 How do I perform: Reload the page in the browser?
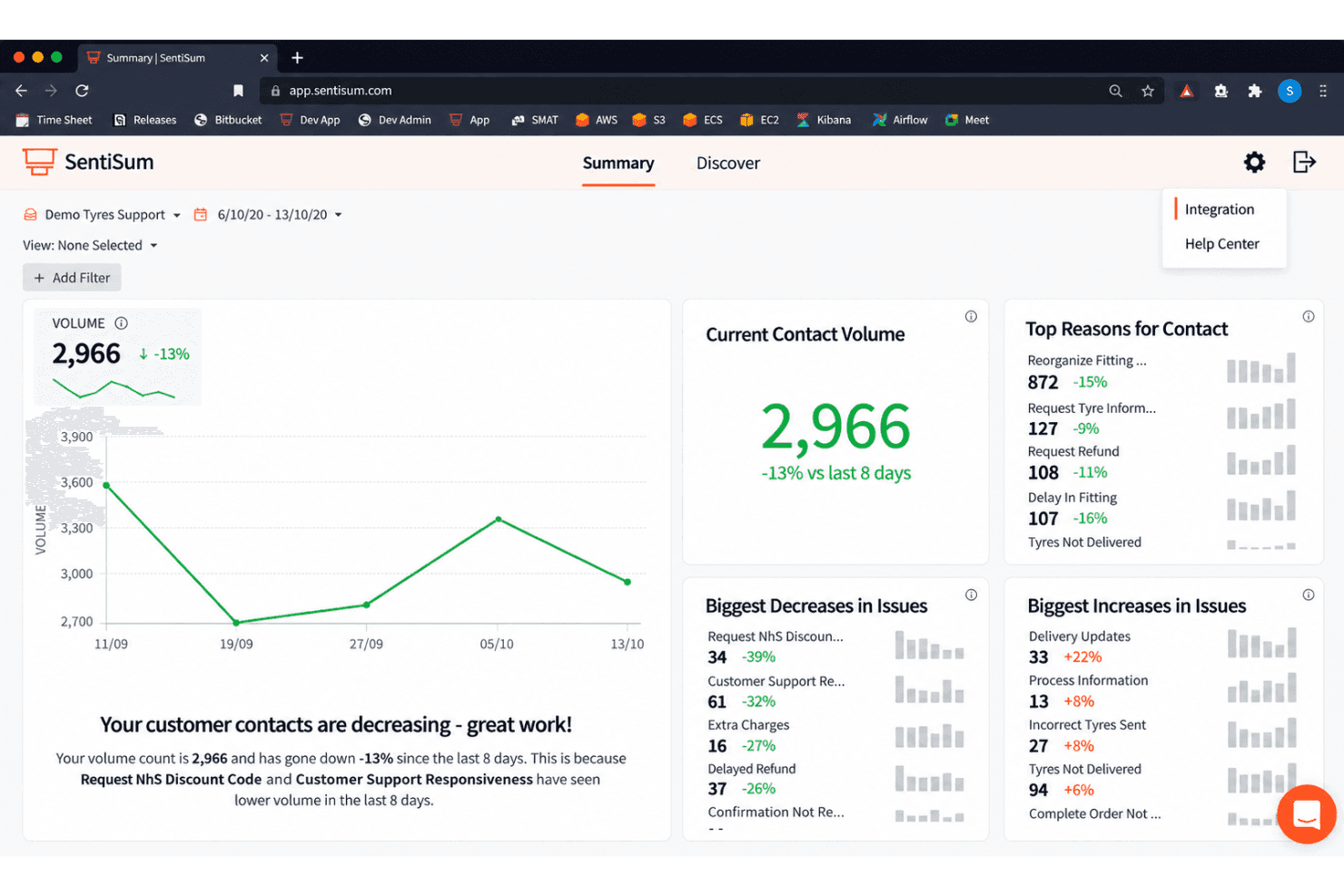pos(82,91)
